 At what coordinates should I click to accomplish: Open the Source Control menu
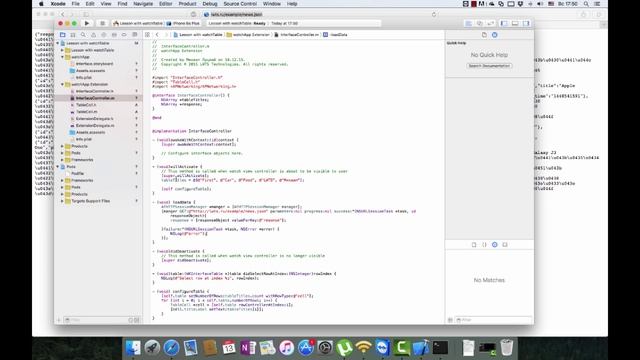coord(240,4)
